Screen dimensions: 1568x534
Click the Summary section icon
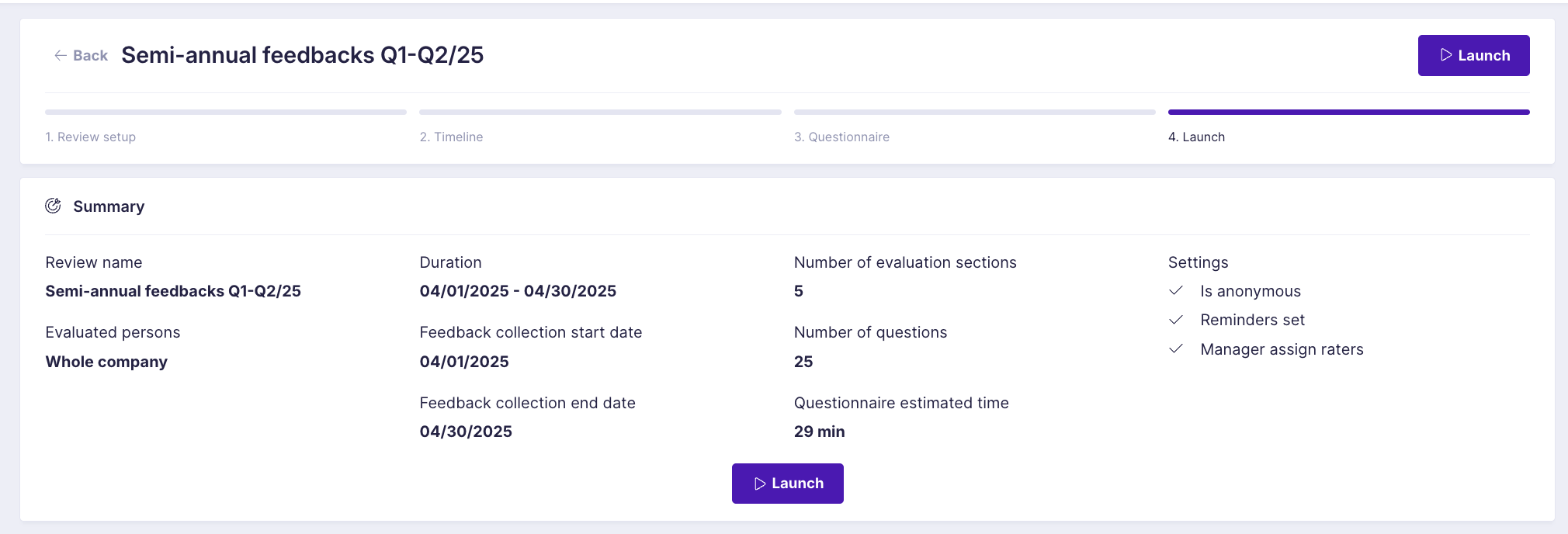pos(53,206)
